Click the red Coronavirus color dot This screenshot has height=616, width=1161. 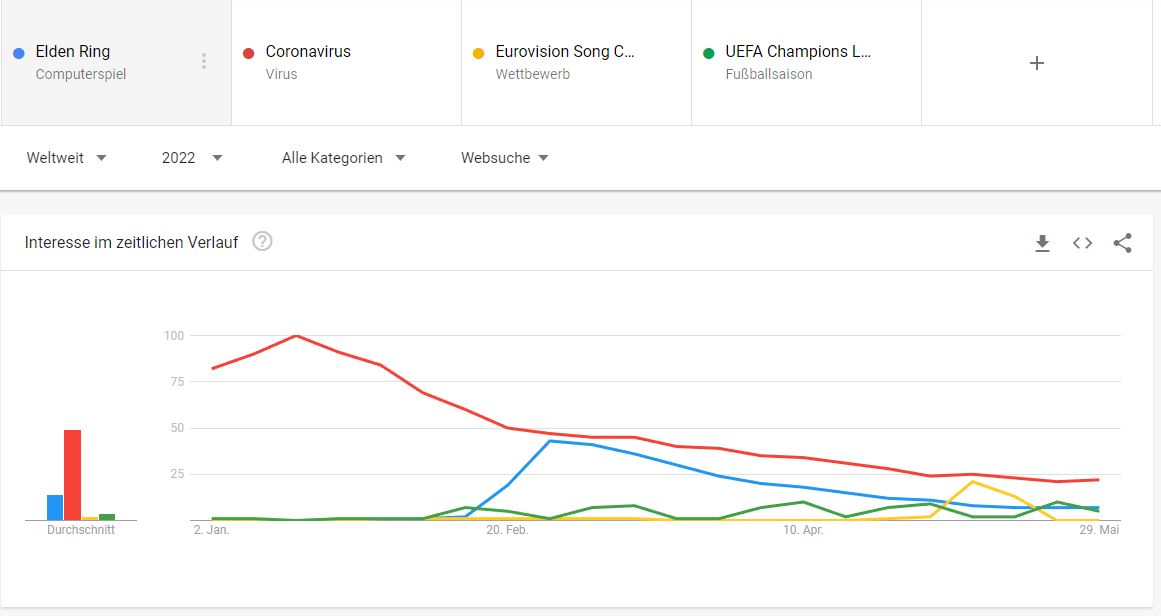pyautogui.click(x=249, y=53)
